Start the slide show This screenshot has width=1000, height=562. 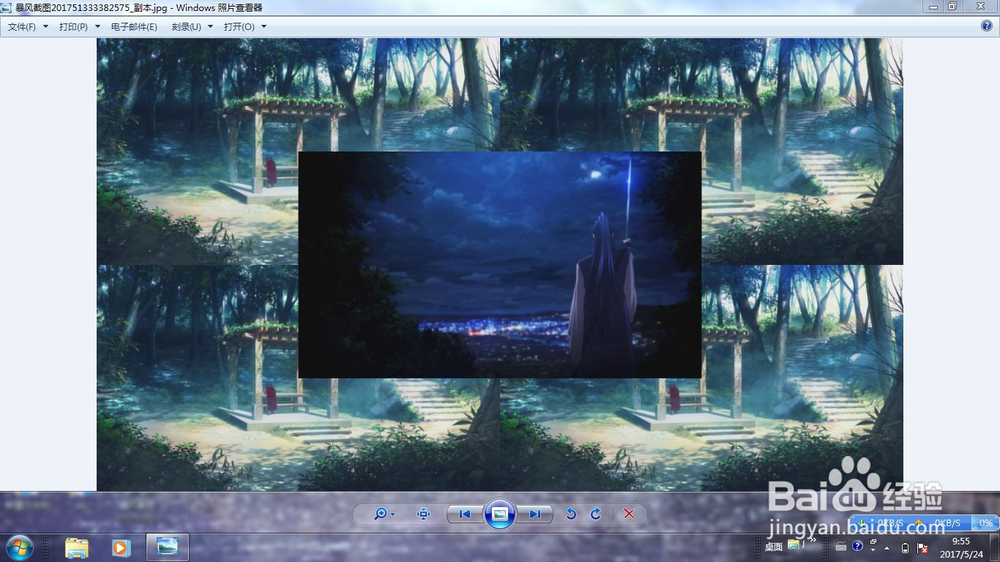(499, 514)
